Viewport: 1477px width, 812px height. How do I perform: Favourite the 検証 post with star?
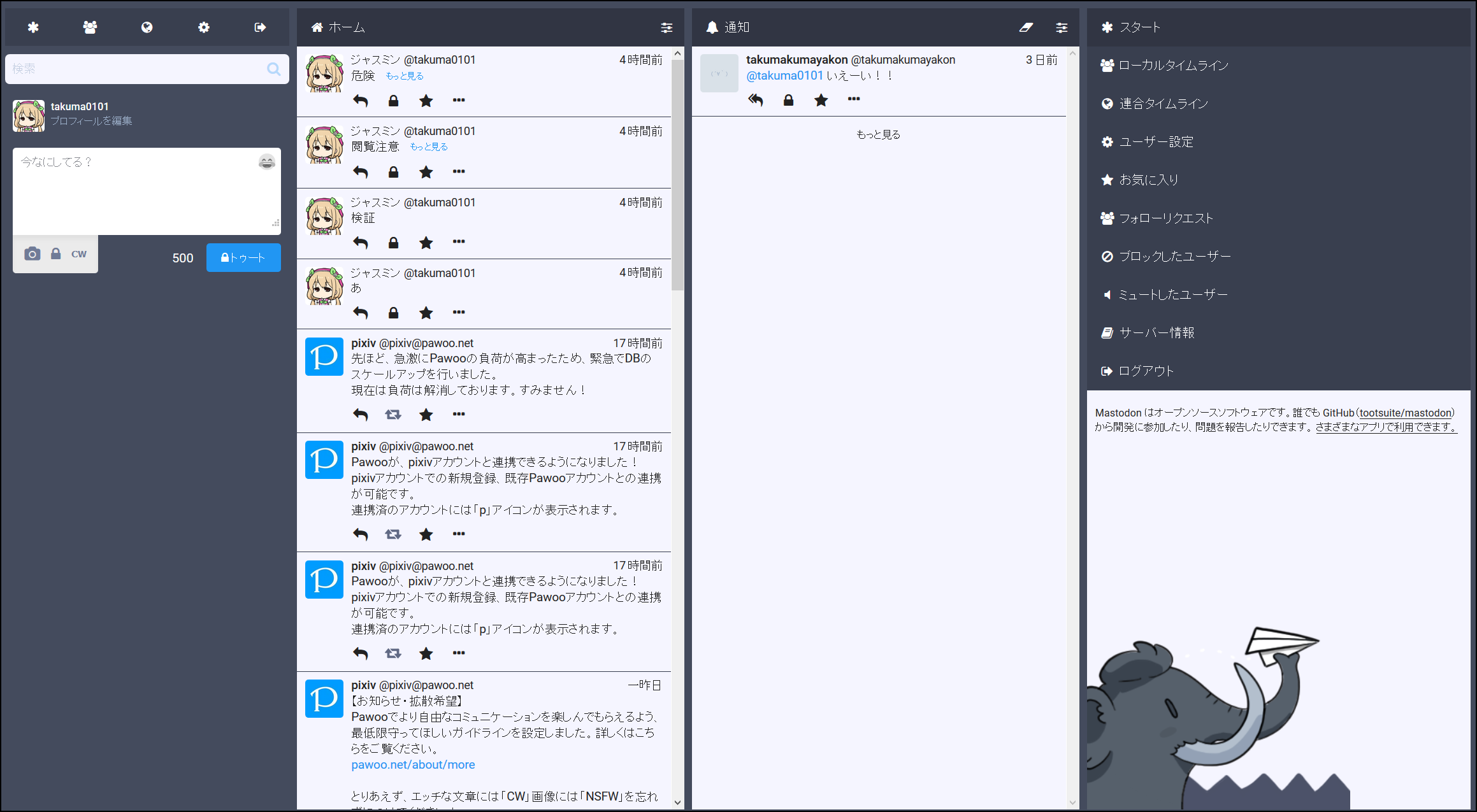click(x=426, y=243)
